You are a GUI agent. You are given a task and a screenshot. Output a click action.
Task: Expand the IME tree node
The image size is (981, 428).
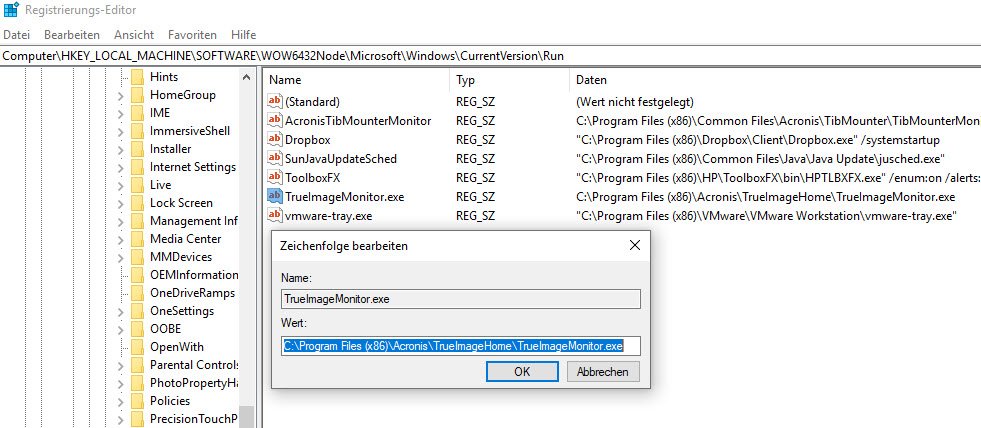pyautogui.click(x=120, y=113)
